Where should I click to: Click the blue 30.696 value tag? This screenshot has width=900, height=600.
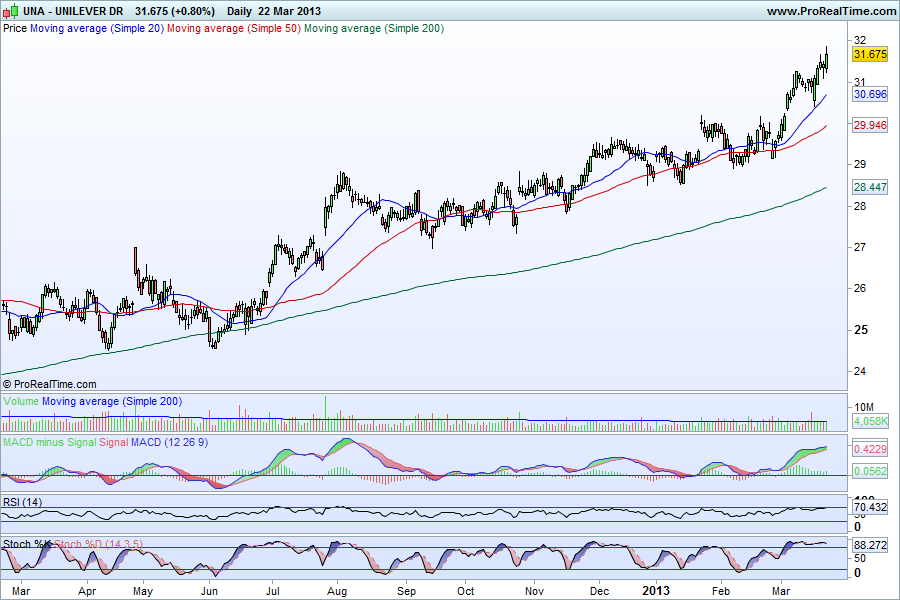click(x=870, y=94)
